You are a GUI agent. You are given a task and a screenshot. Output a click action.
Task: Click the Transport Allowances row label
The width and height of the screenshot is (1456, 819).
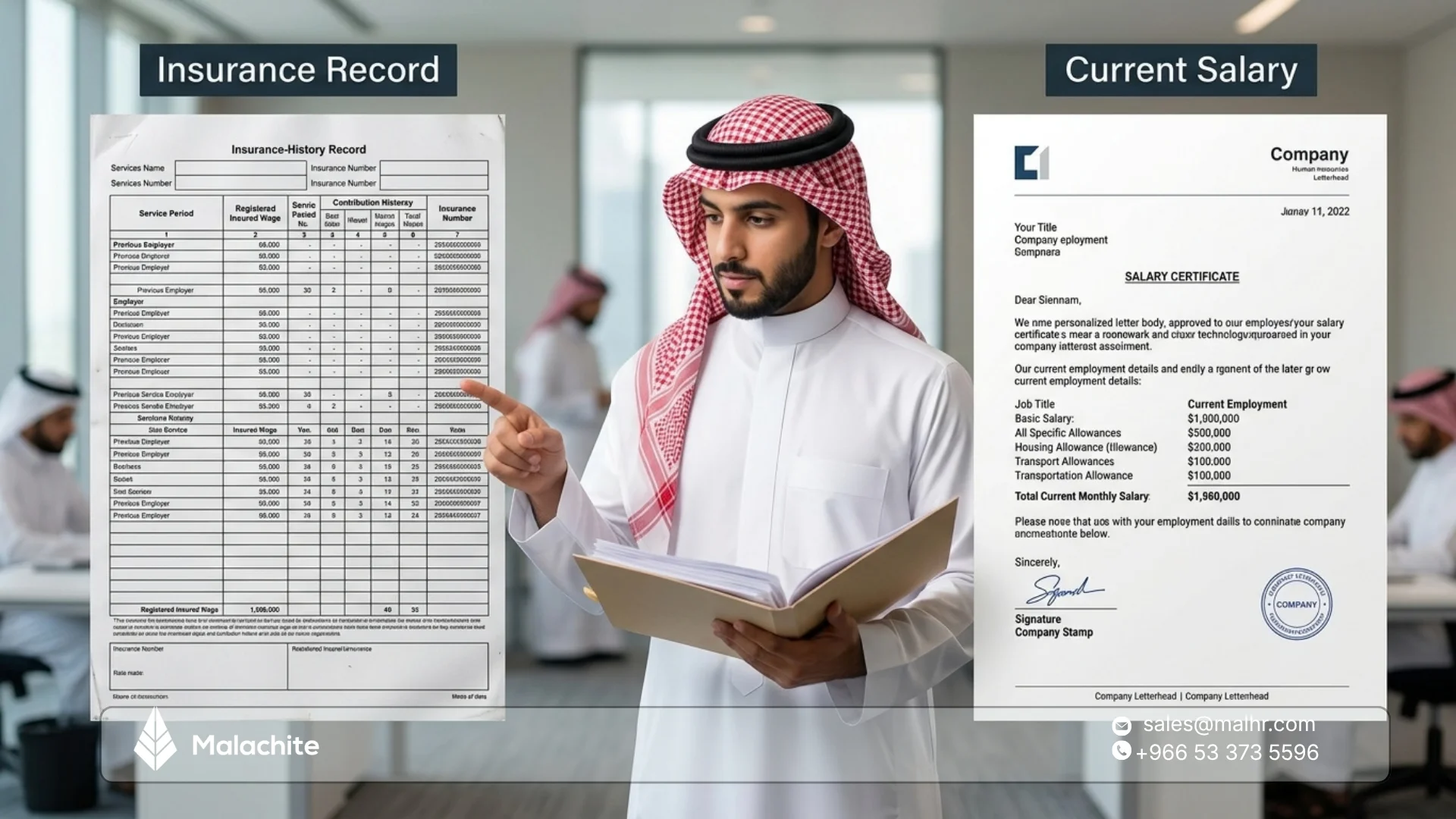pyautogui.click(x=1065, y=462)
